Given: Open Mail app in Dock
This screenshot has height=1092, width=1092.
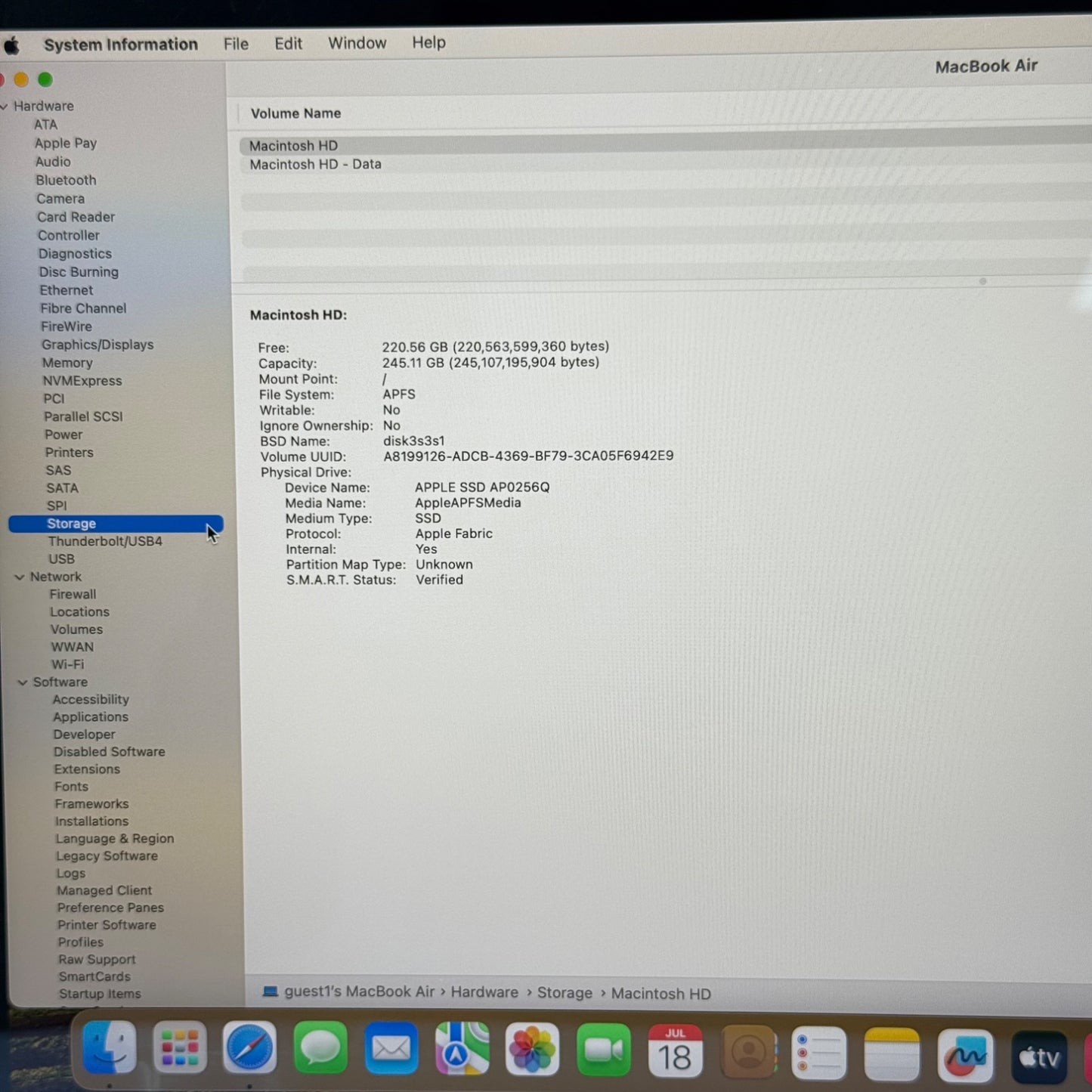Looking at the screenshot, I should (x=391, y=1049).
